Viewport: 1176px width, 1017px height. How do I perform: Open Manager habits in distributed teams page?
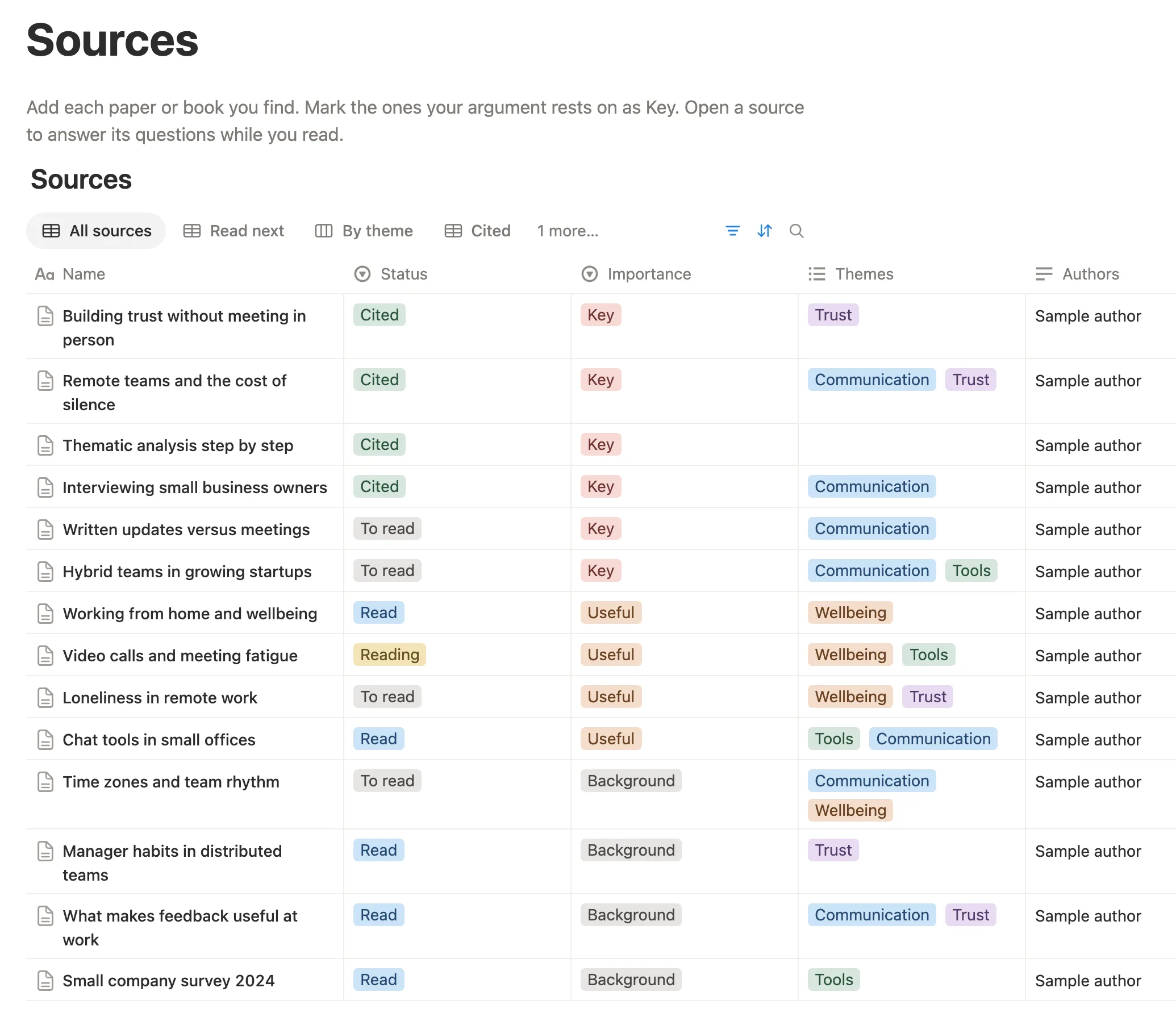[x=172, y=863]
